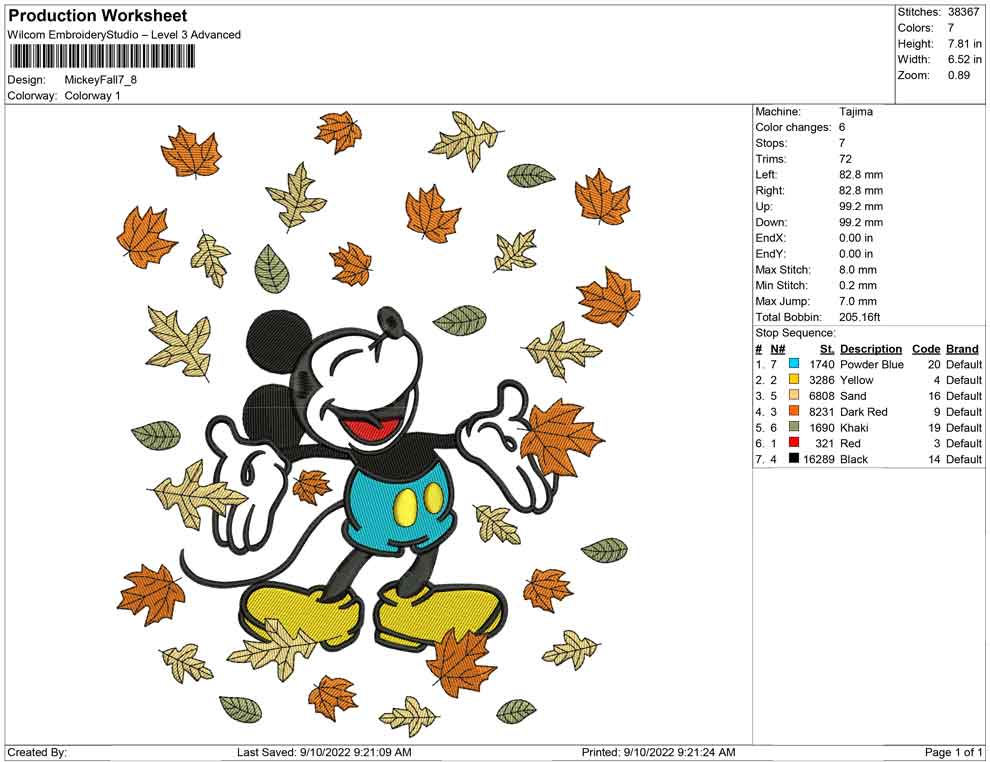Click the design name MickeyFall7_8

click(x=101, y=80)
